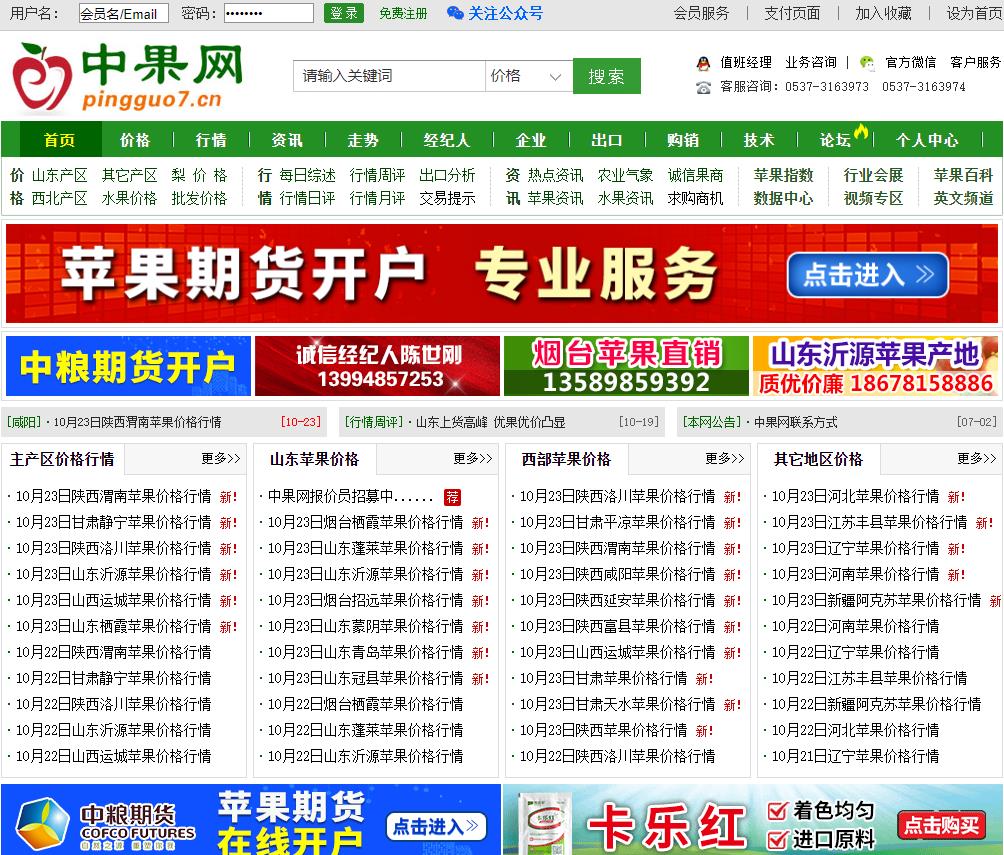Open 会员服务 in top bar
The width and height of the screenshot is (1004, 855).
point(701,13)
